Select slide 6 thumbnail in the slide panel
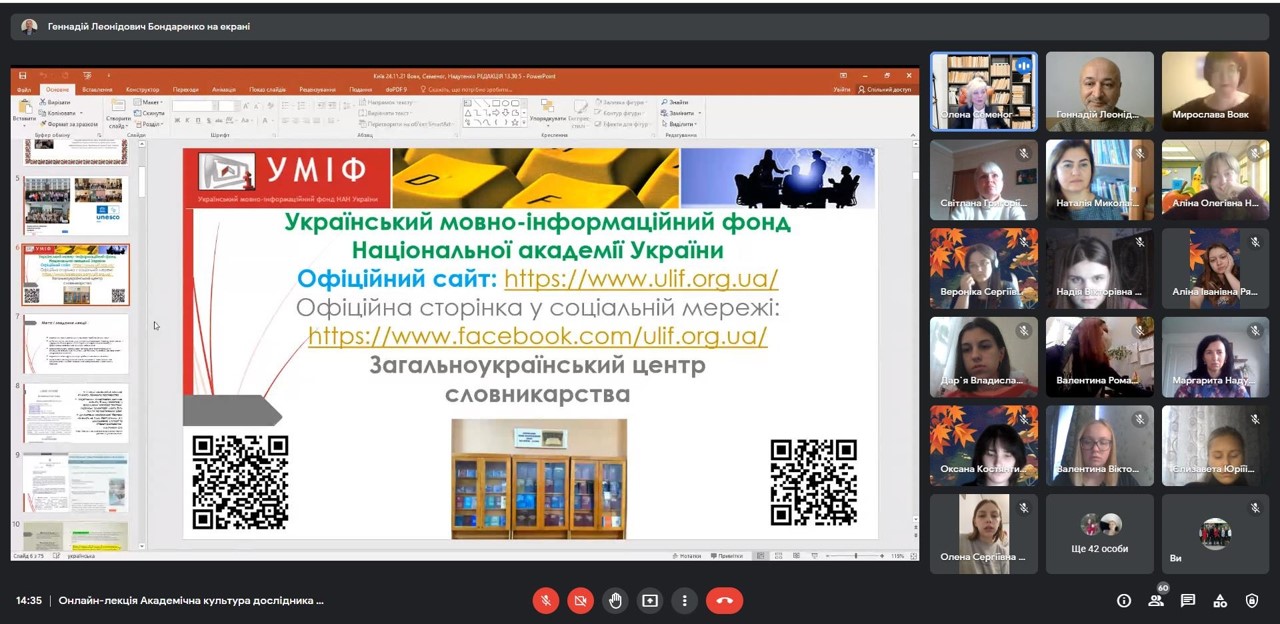 (x=75, y=273)
